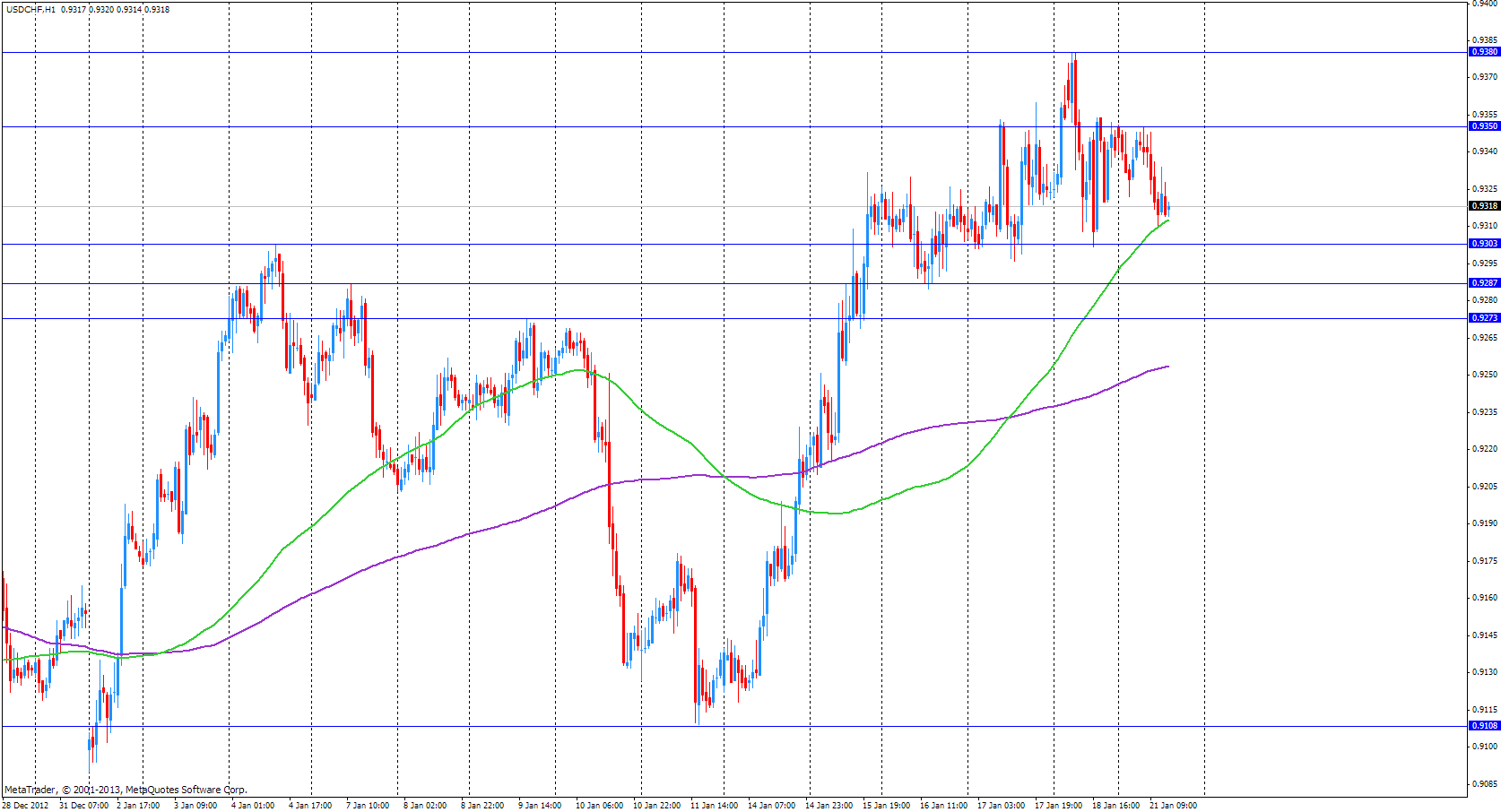Select the blue 0.9273 horizontal line price label
Screen dimensions: 1501x812
point(1485,318)
